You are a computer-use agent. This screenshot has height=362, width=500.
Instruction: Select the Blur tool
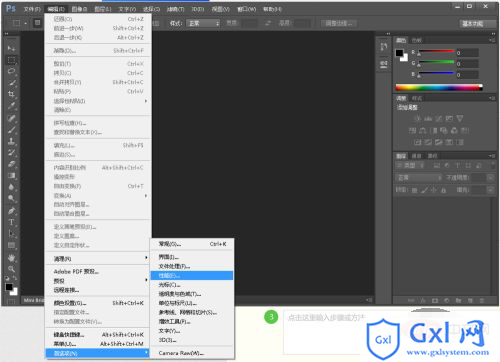(x=11, y=187)
